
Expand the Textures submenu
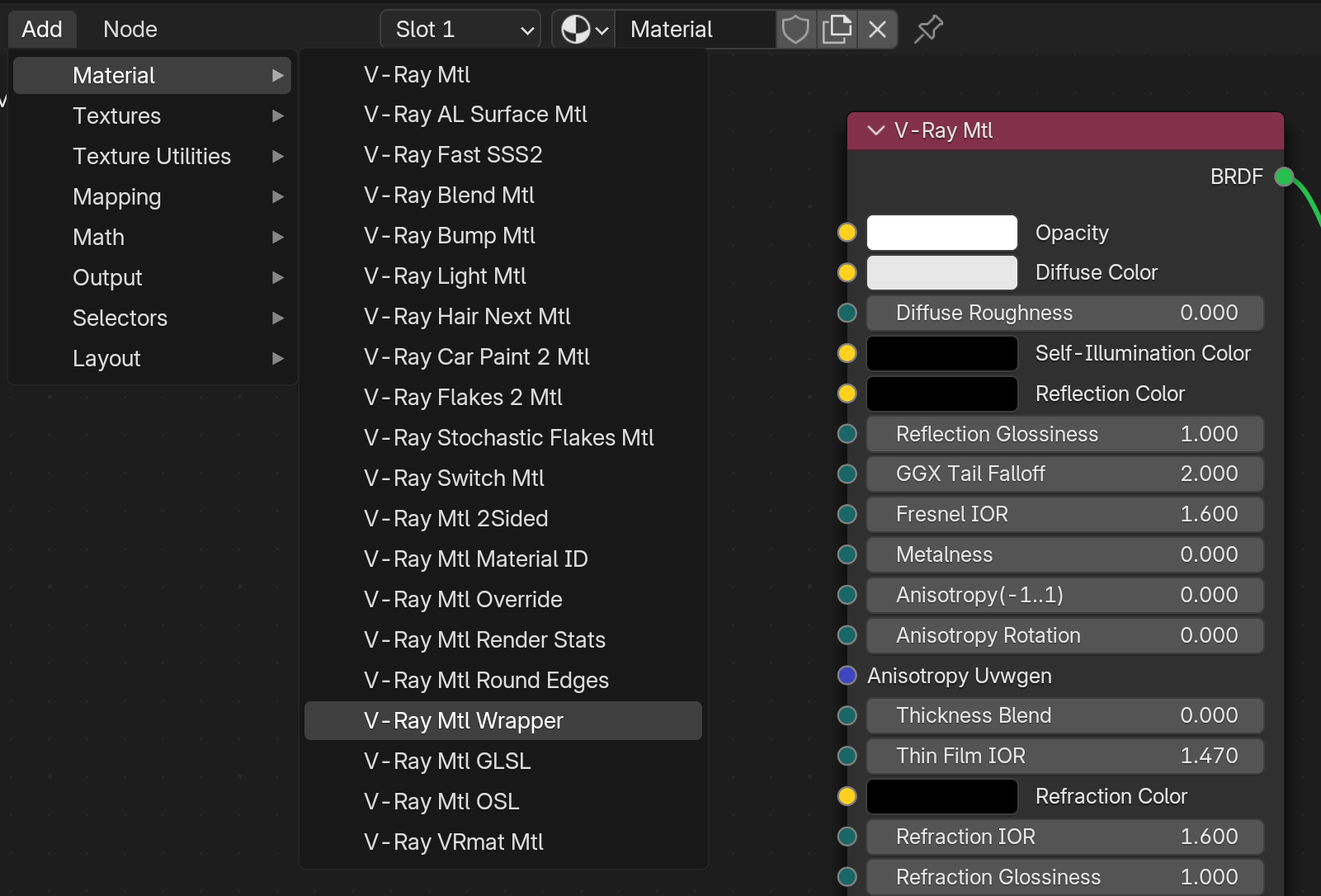[153, 116]
